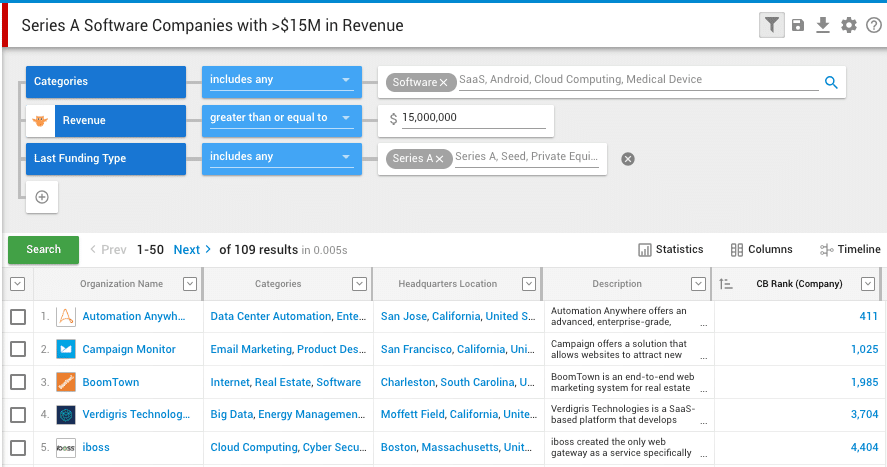Open BoomTown company link
The height and width of the screenshot is (467, 887).
(x=111, y=382)
